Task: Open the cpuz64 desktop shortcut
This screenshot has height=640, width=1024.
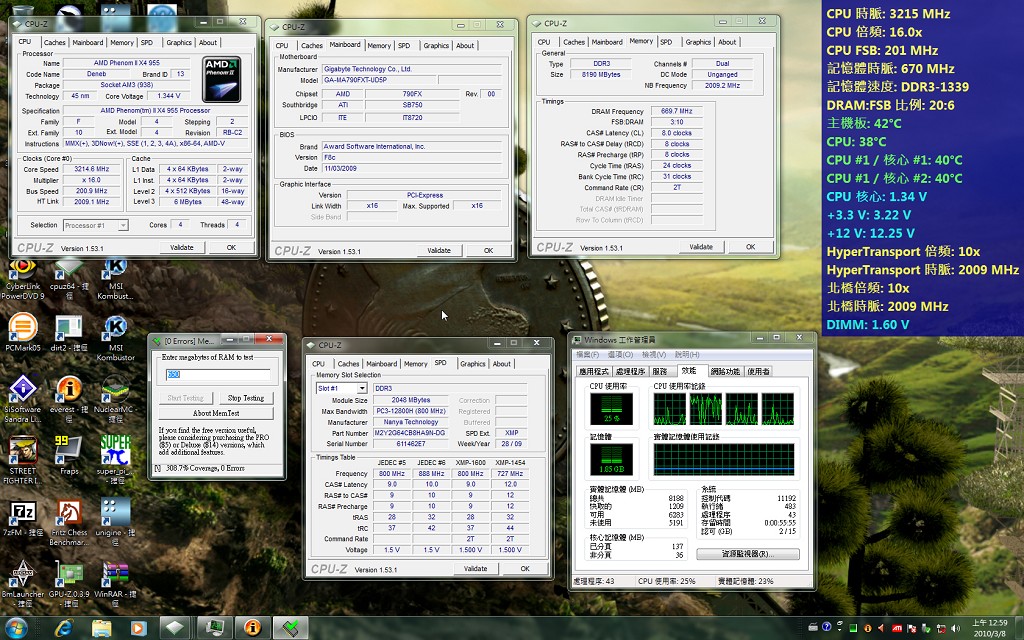Action: coord(69,280)
